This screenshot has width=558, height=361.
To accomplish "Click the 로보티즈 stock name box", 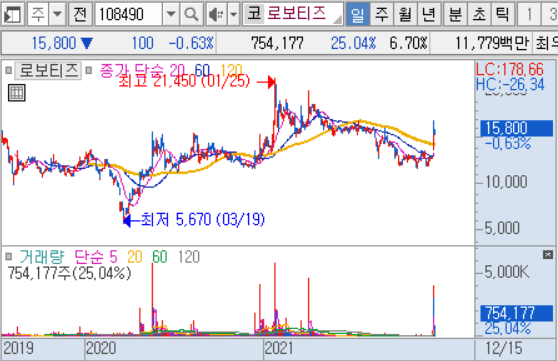I will [293, 14].
